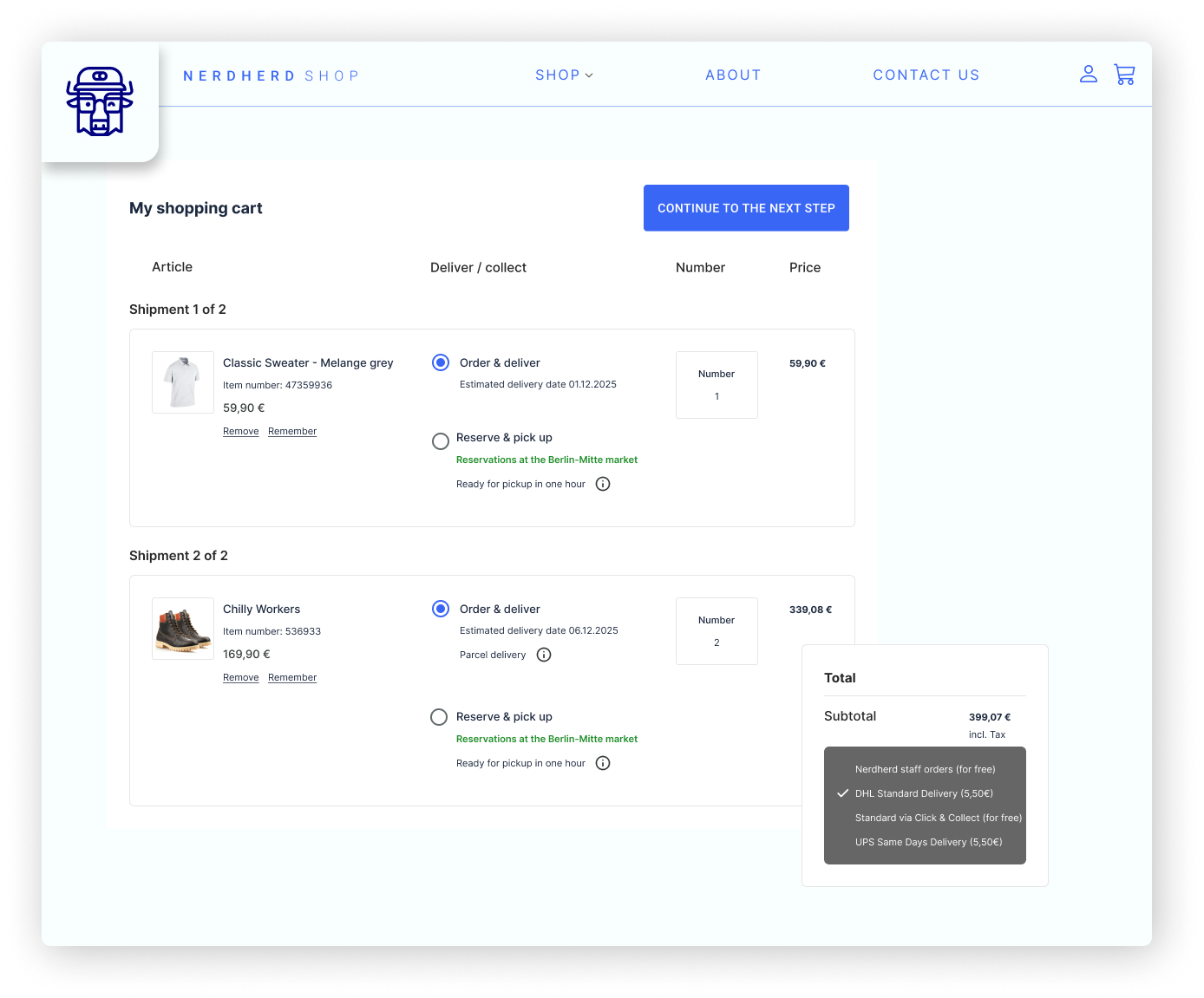Select Order & deliver for Chilly Workers
Screen dimensions: 1204x998
[x=441, y=609]
